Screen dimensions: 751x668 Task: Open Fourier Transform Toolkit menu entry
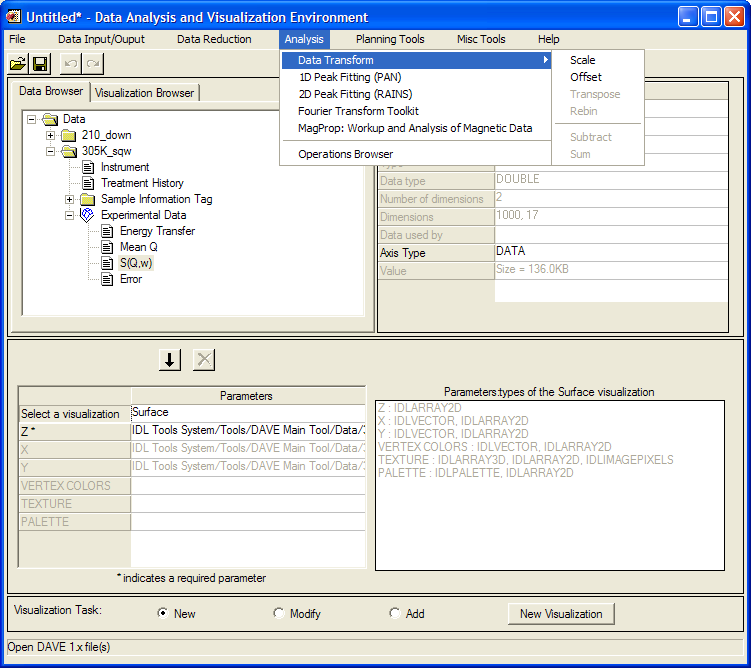tap(358, 111)
